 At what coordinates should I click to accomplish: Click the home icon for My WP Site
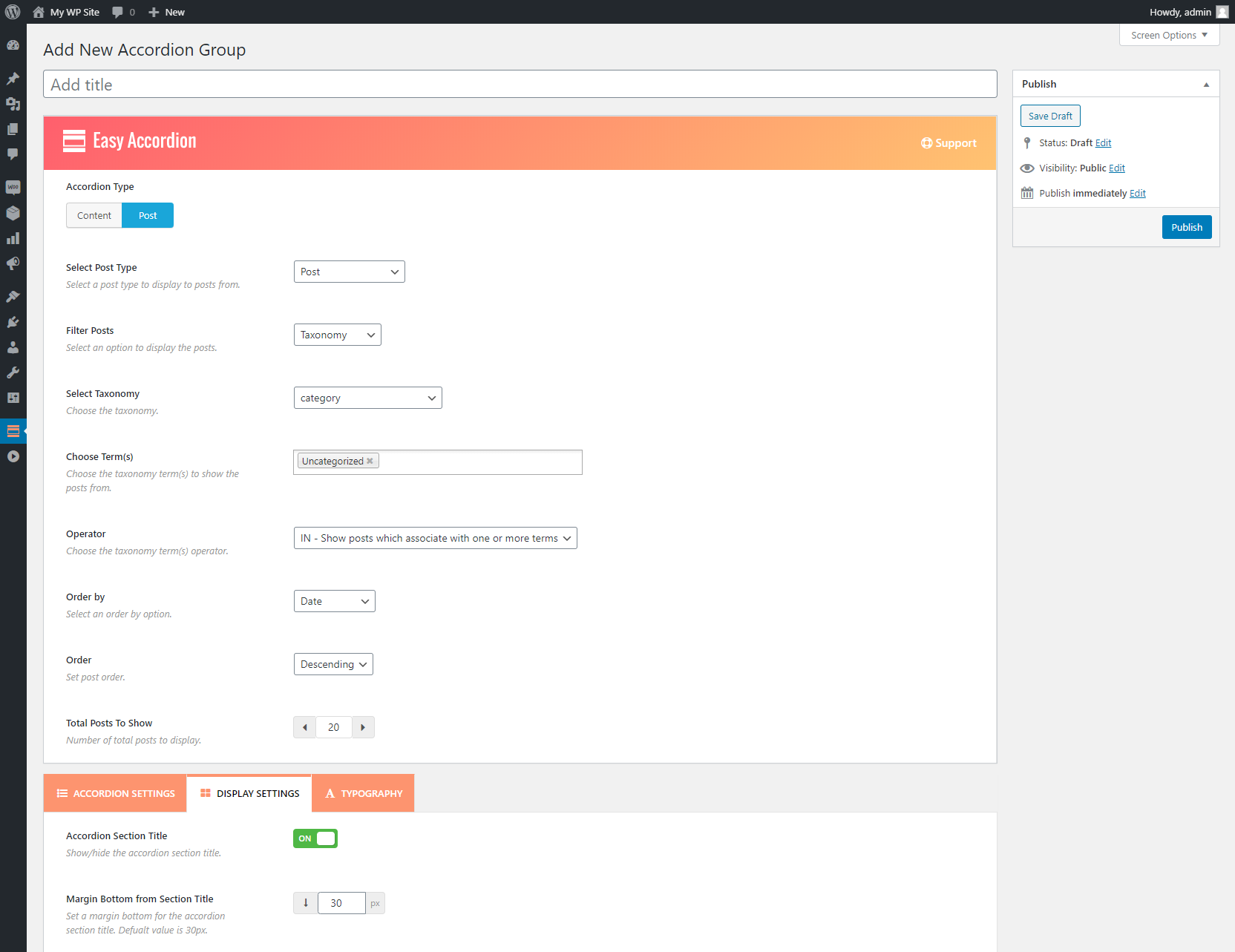tap(39, 12)
